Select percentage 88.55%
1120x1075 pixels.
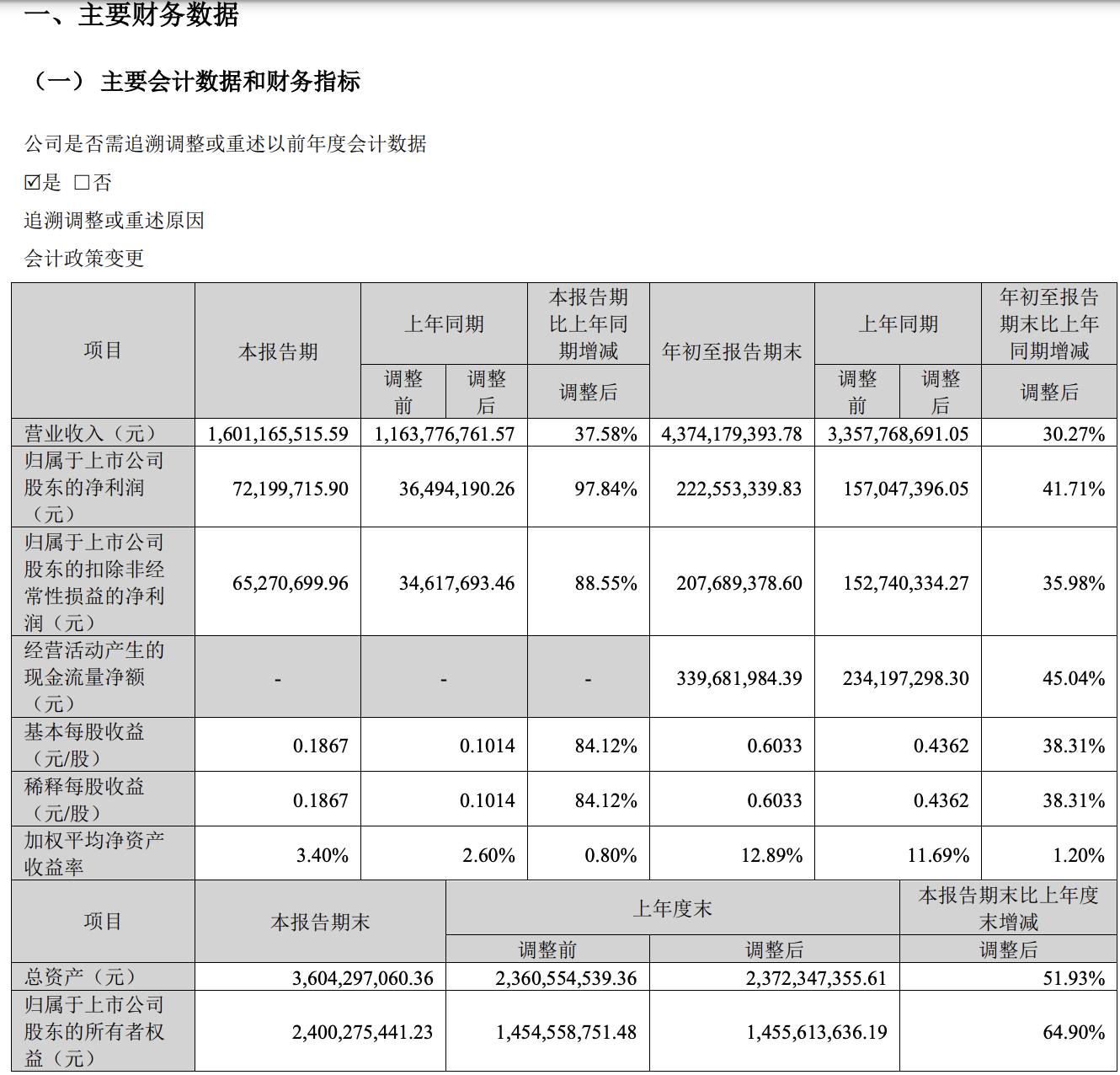(x=606, y=583)
